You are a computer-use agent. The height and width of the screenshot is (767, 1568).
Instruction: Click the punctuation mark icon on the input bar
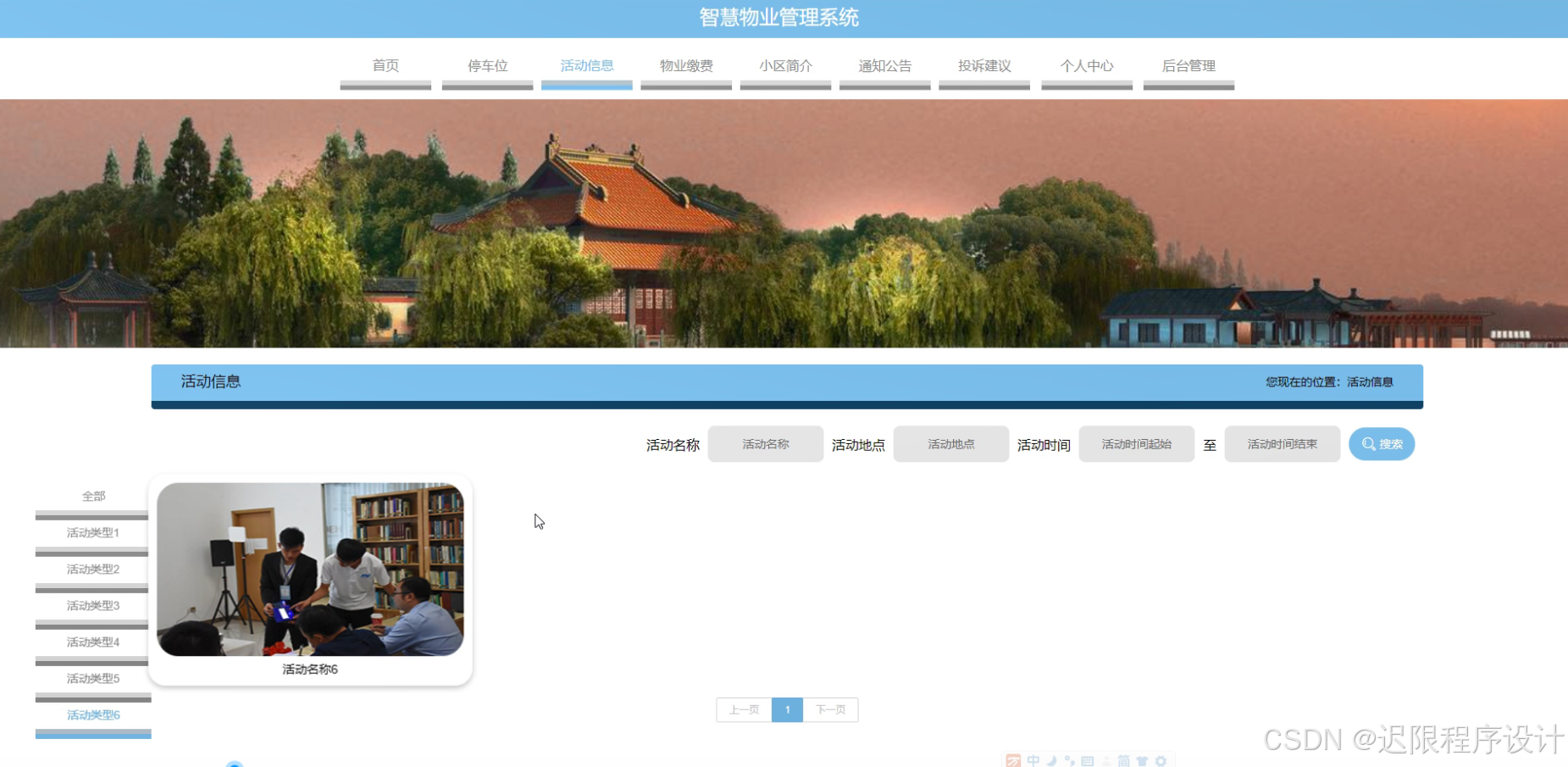pos(1070,760)
